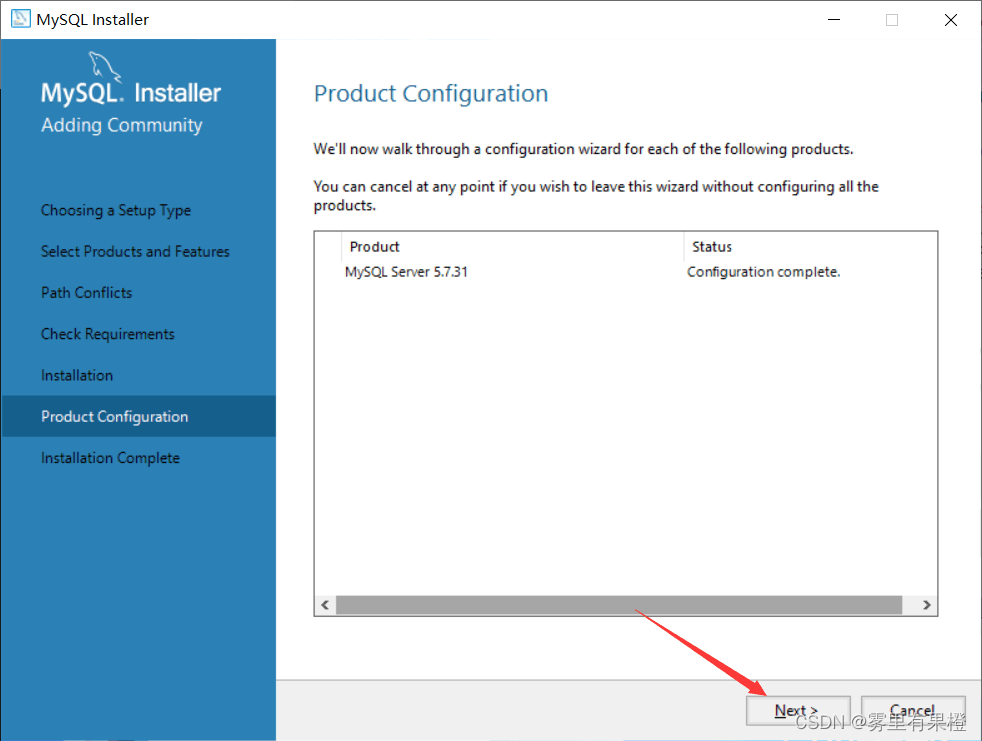Click the MySQL Installer title bar icon

(20, 19)
